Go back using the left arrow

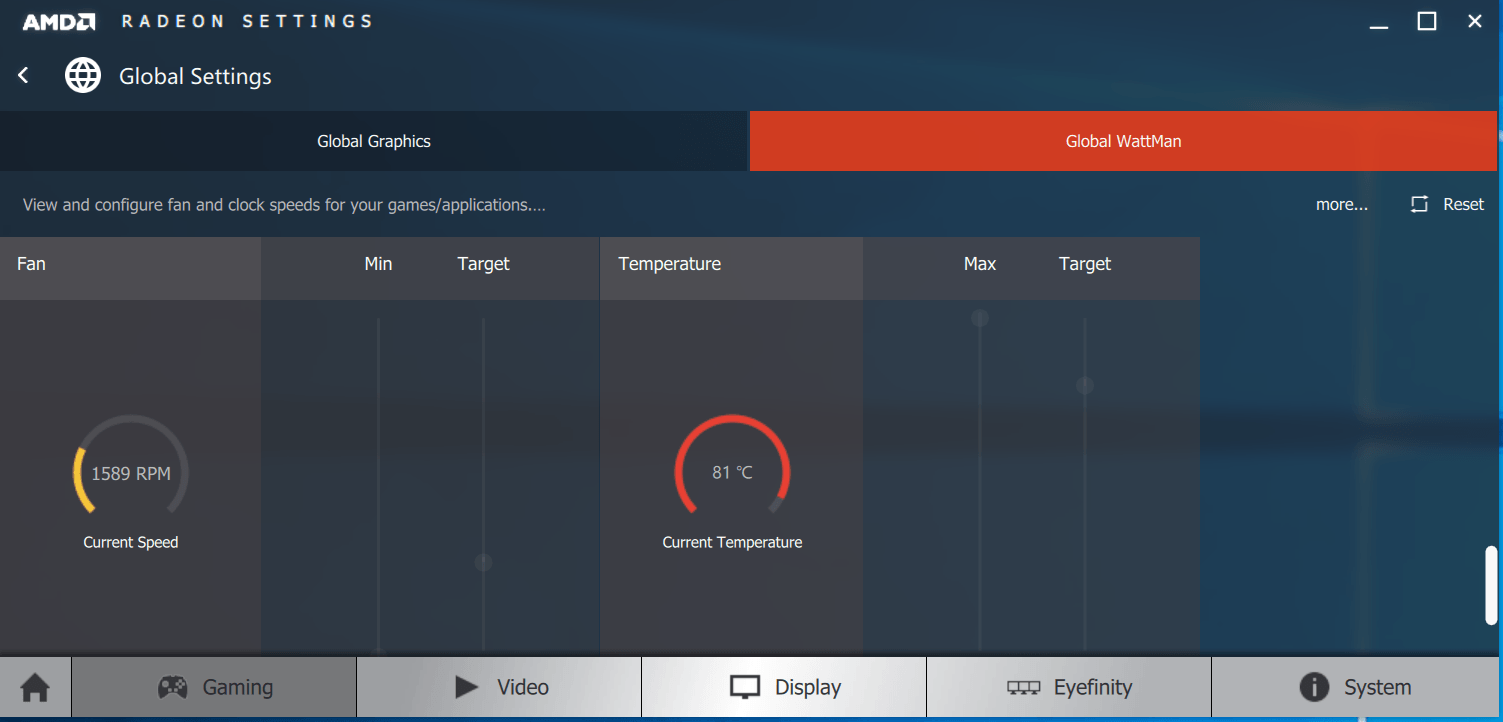(x=23, y=76)
